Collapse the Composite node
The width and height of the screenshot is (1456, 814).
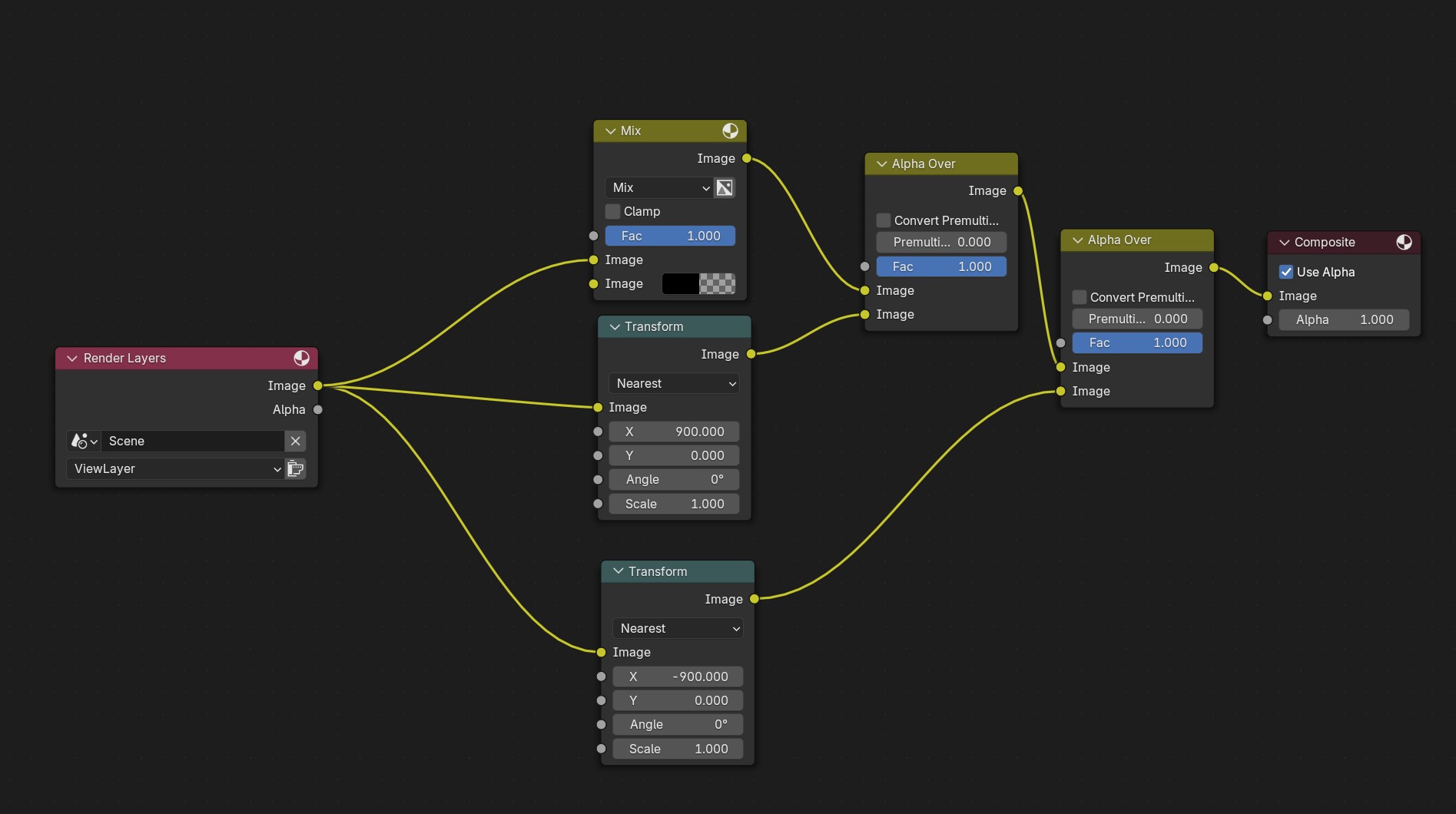(1284, 242)
